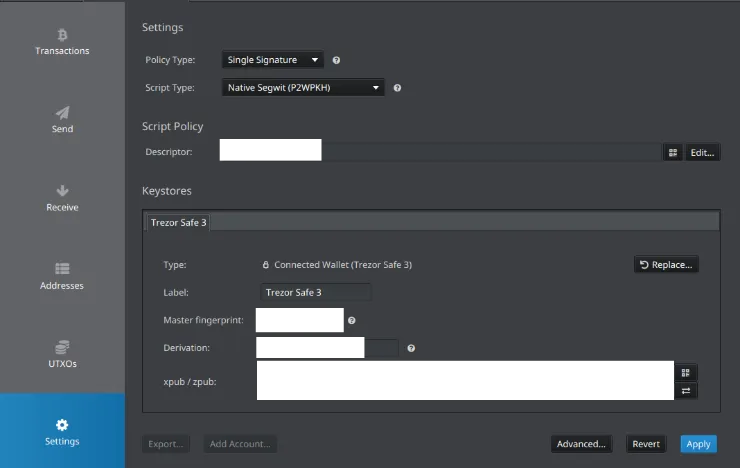The height and width of the screenshot is (468, 740).
Task: Click the Replace... keystore button
Action: [666, 265]
